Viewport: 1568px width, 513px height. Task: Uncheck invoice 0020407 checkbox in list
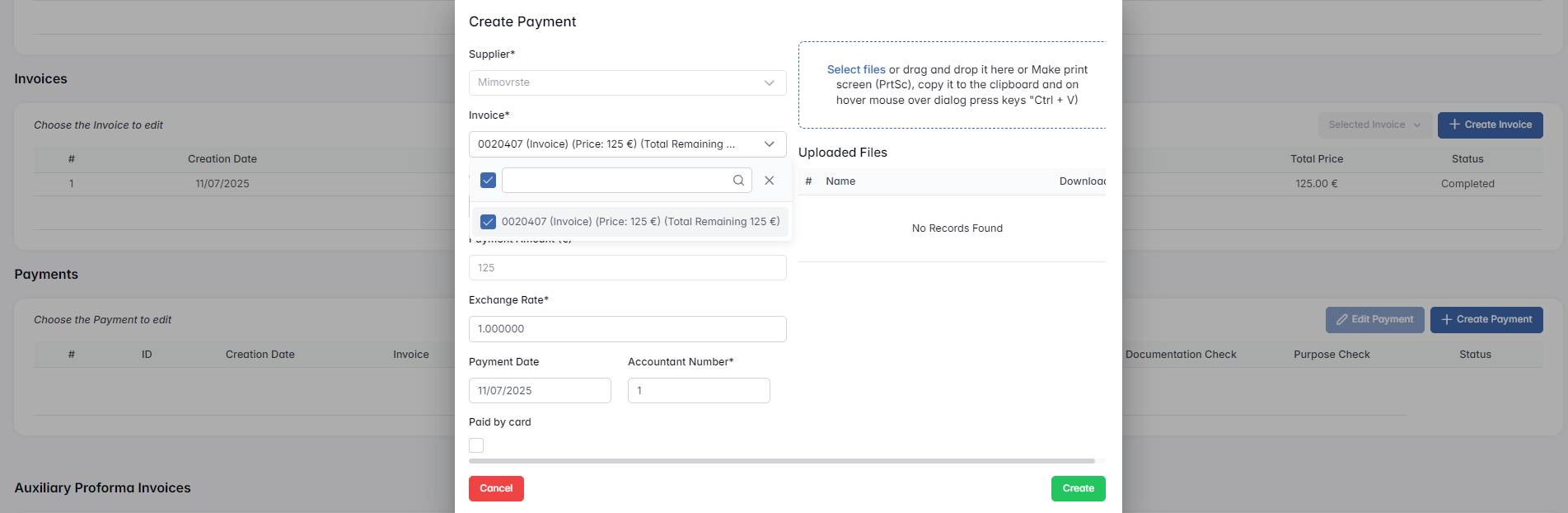coord(488,222)
